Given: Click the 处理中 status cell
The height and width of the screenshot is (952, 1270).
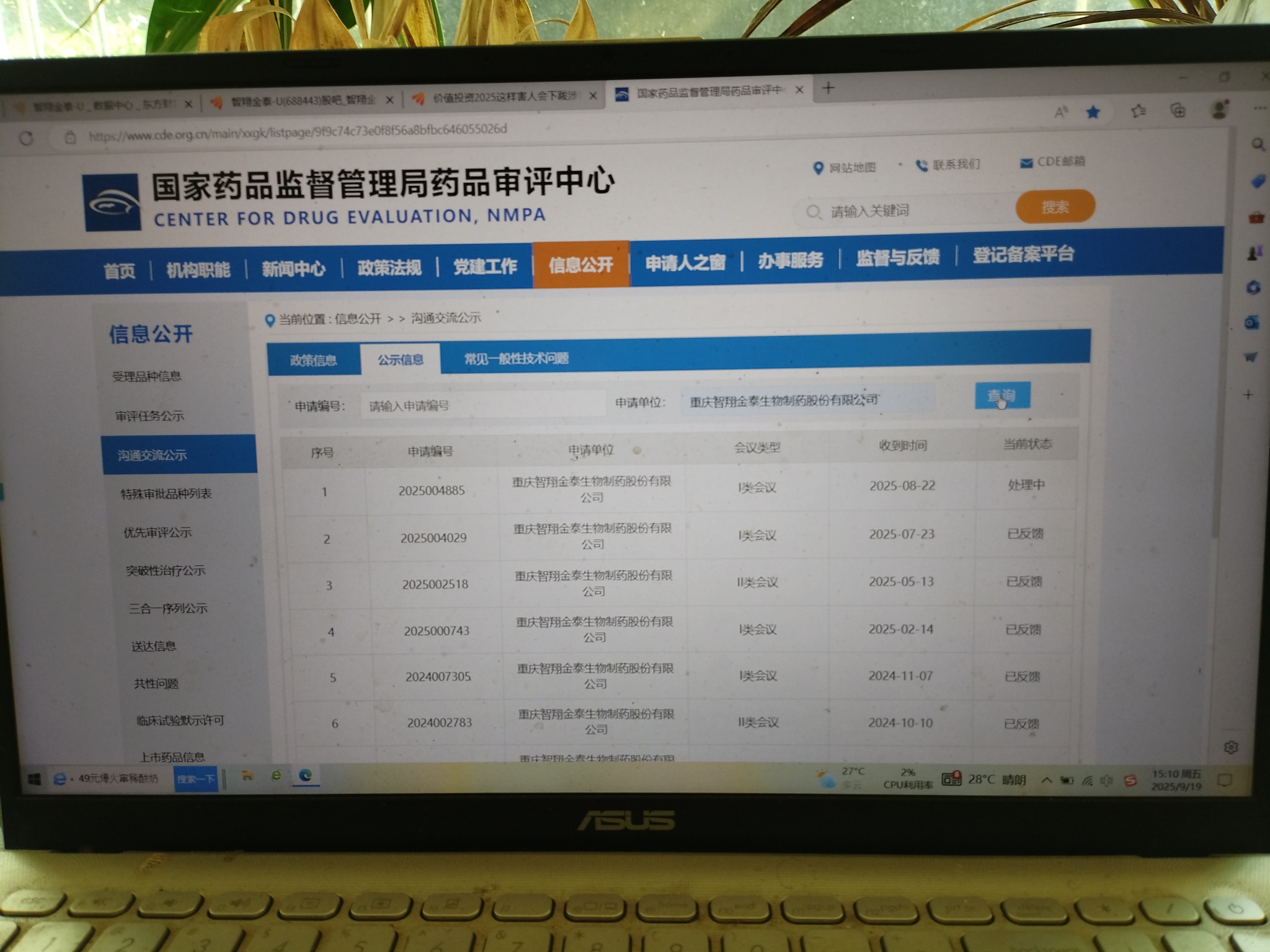Looking at the screenshot, I should [x=1026, y=485].
